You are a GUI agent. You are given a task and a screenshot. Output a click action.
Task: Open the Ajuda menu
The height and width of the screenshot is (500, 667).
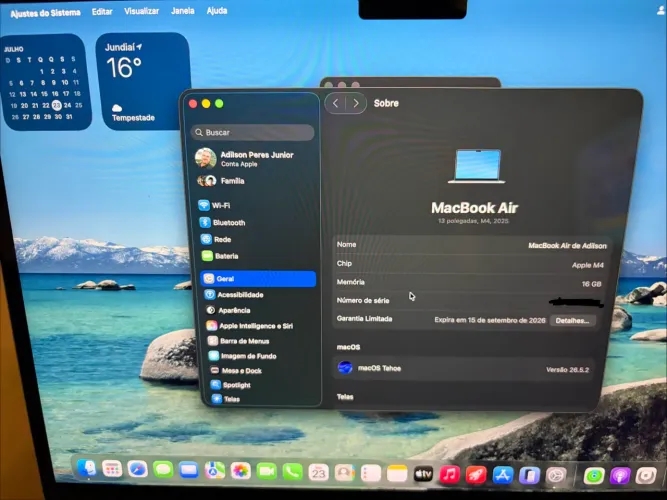point(217,11)
